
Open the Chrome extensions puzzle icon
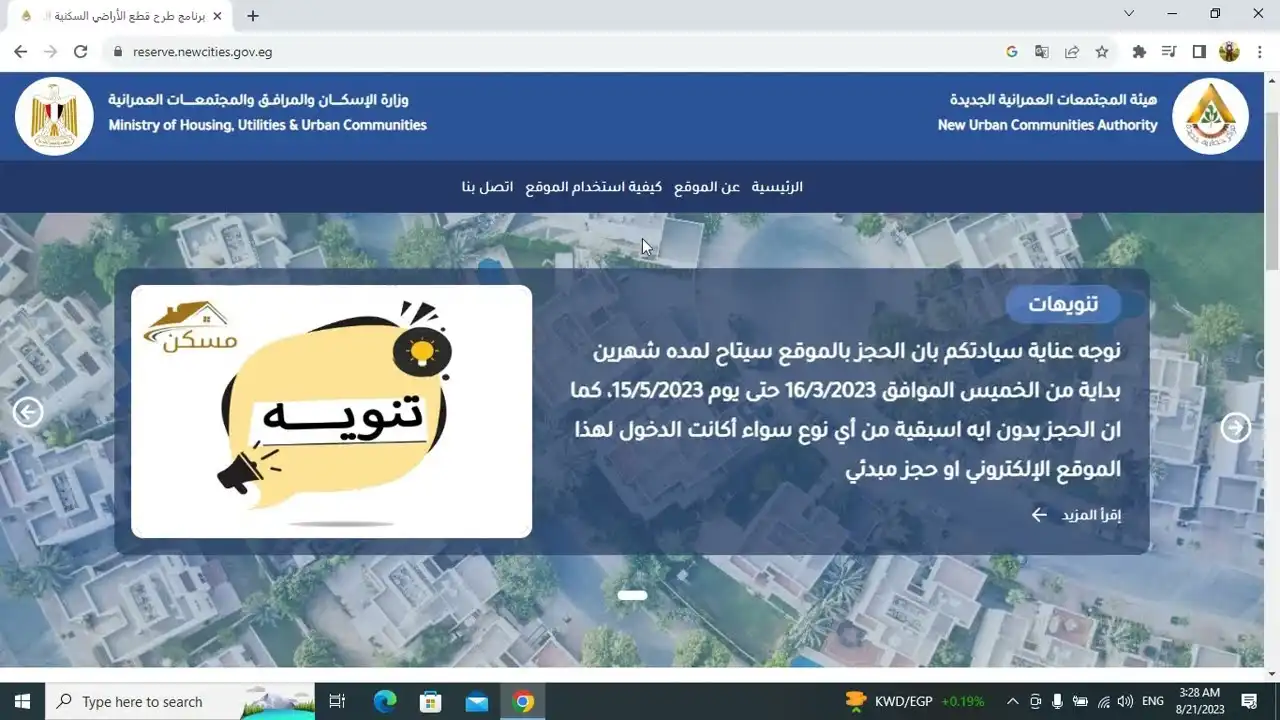(x=1139, y=52)
